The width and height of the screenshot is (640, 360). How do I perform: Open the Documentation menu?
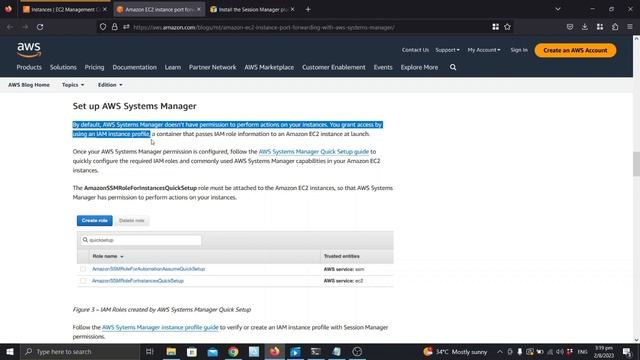tap(134, 67)
